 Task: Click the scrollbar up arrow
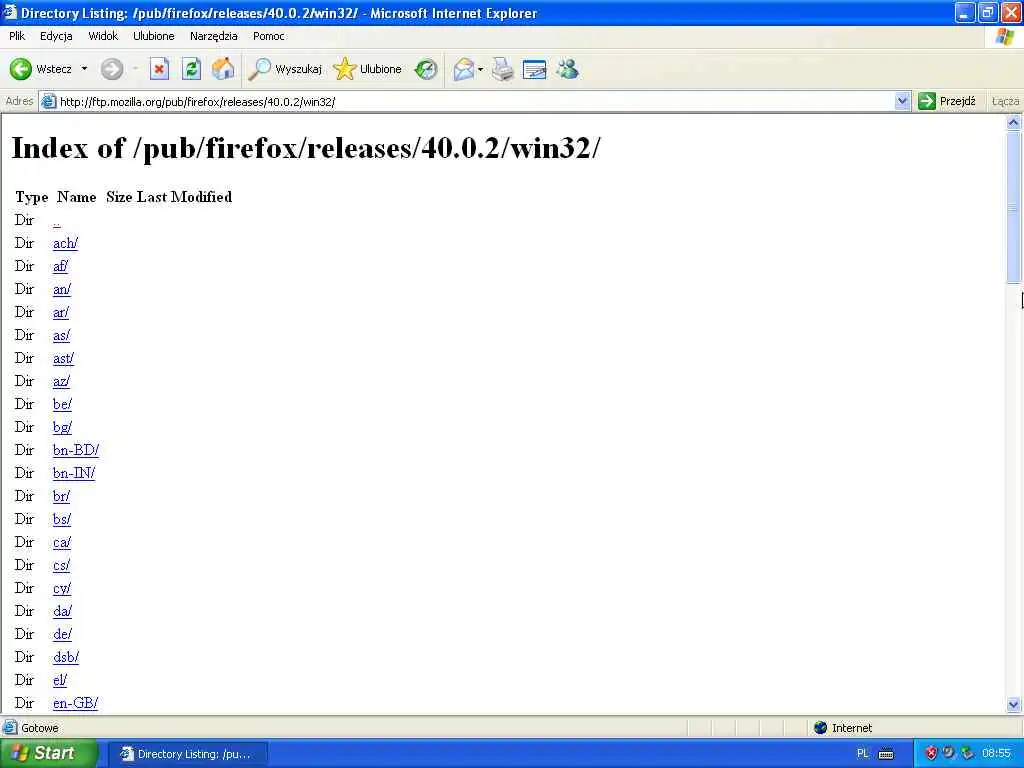point(1013,122)
